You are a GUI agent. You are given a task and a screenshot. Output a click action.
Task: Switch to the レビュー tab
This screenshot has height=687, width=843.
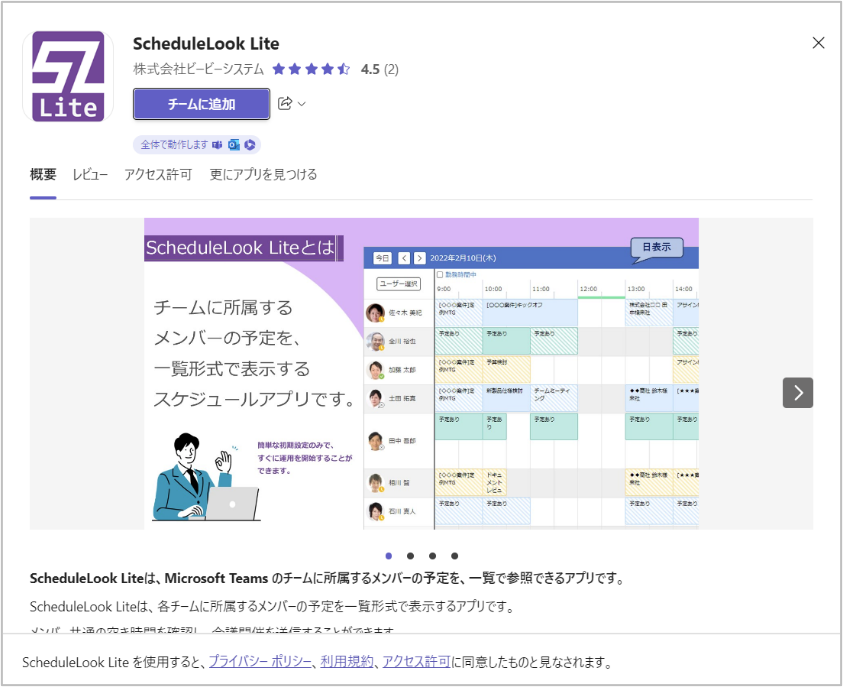91,174
